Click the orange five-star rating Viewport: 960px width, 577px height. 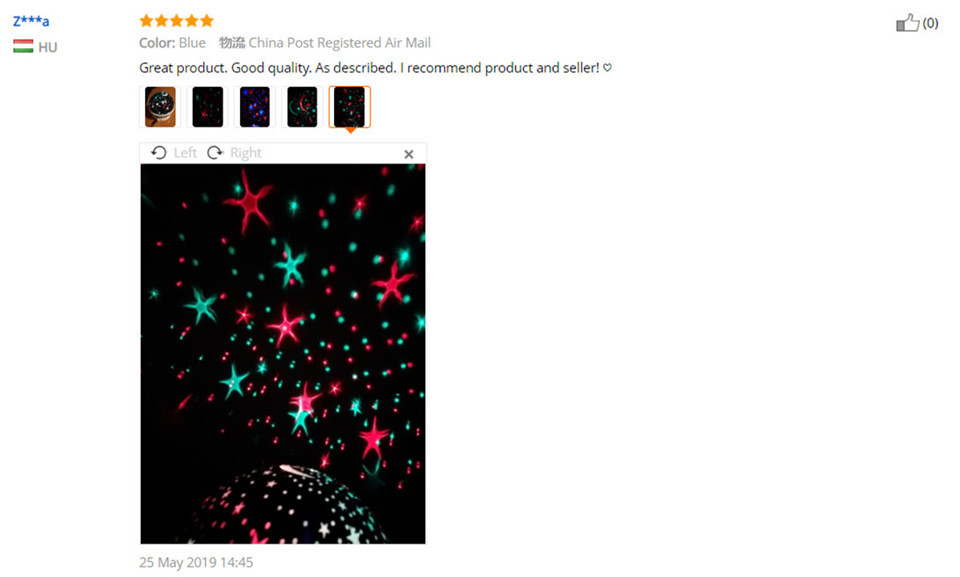(176, 21)
